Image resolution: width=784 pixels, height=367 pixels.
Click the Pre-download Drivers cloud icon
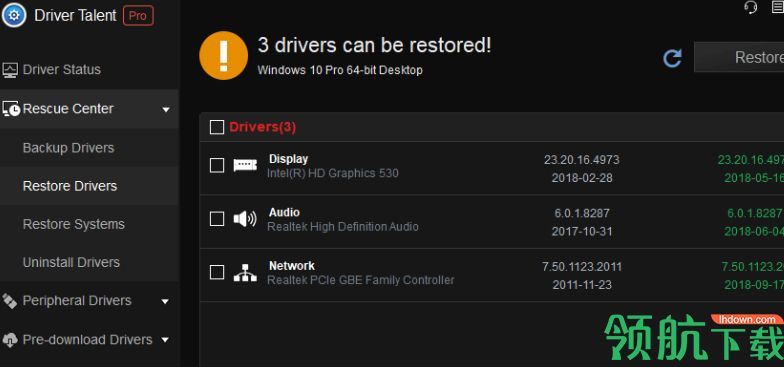(10, 340)
